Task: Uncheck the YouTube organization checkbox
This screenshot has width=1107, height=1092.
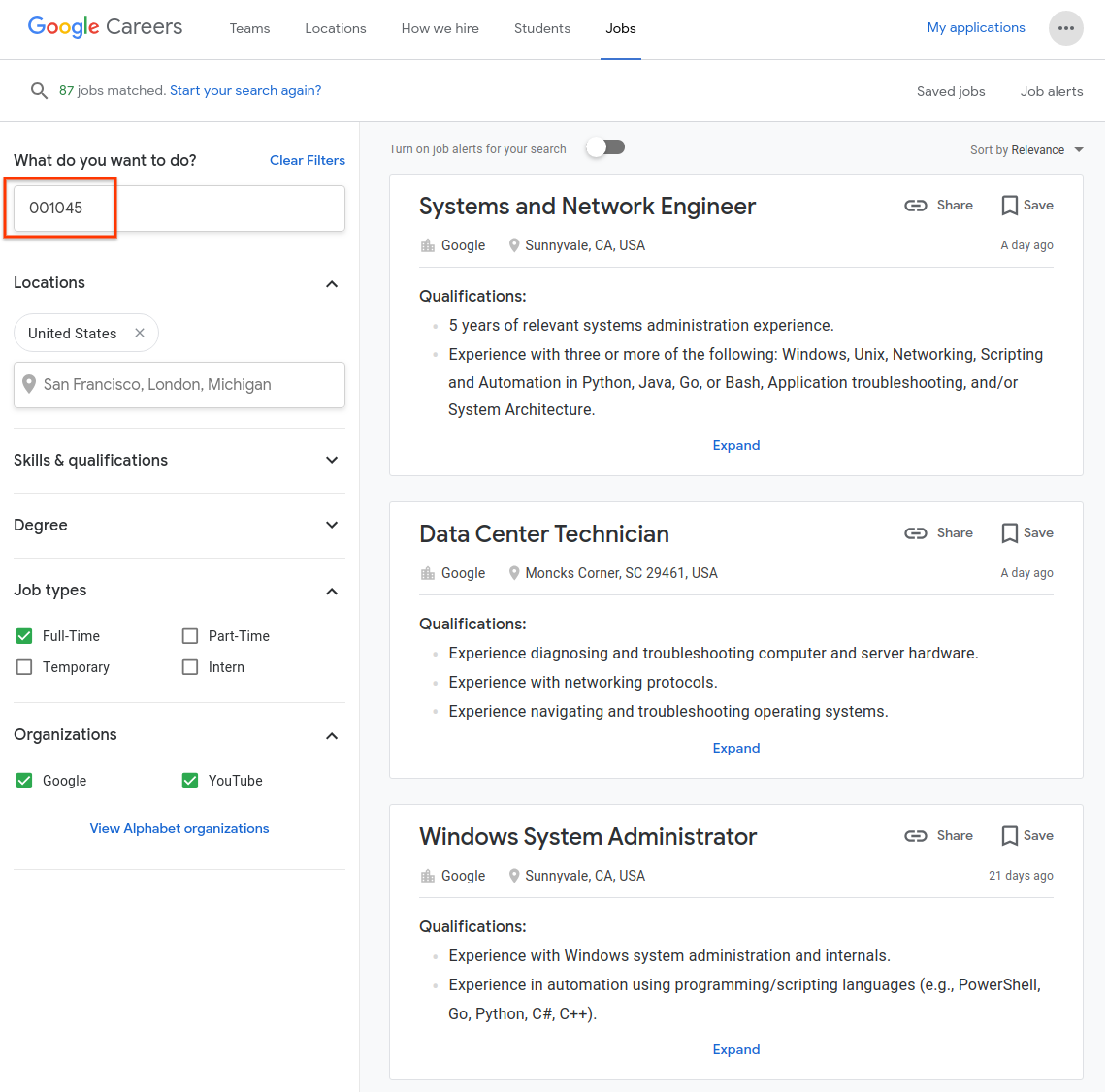Action: pyautogui.click(x=190, y=781)
